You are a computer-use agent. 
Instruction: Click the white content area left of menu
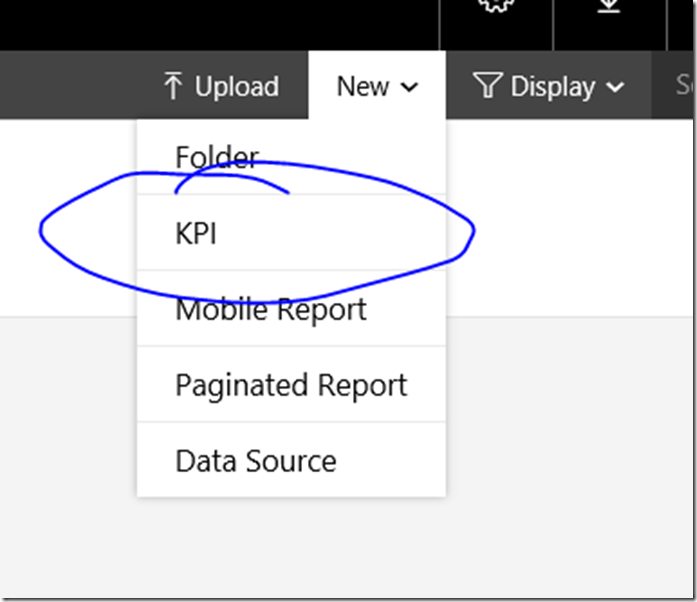pos(68,280)
